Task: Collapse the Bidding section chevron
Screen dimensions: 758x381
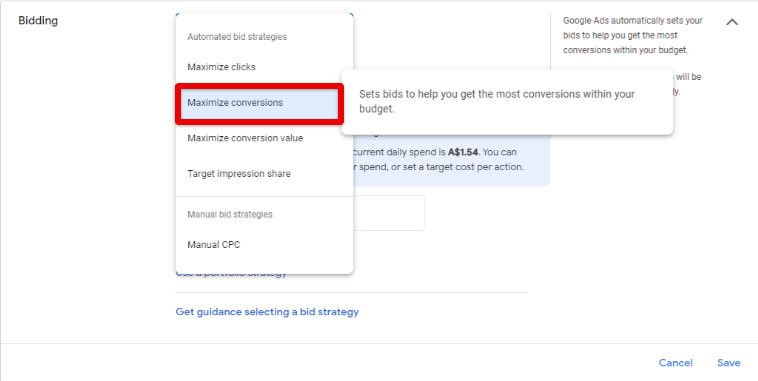Action: 732,22
